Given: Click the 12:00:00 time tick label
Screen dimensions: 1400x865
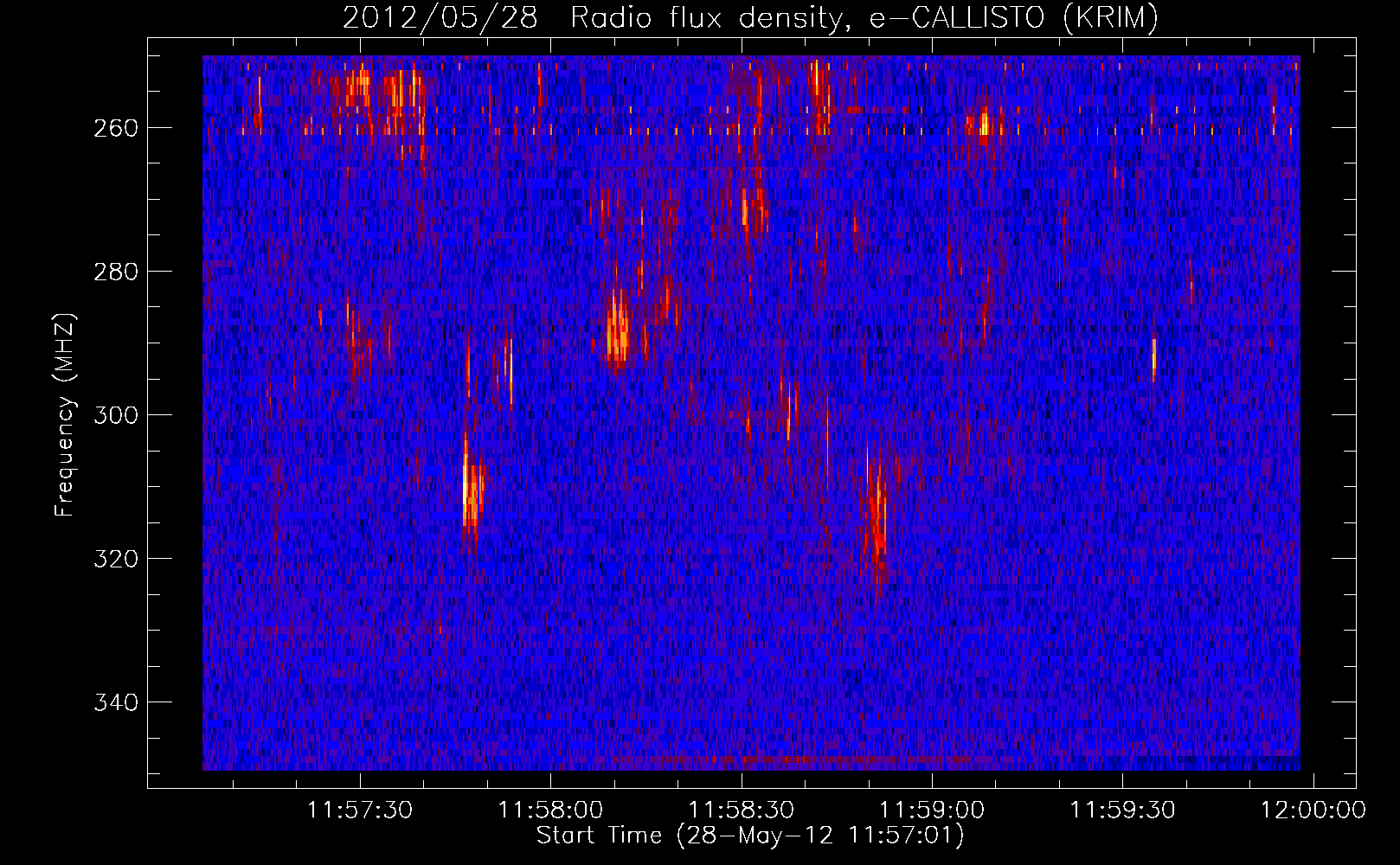Looking at the screenshot, I should click(1313, 810).
